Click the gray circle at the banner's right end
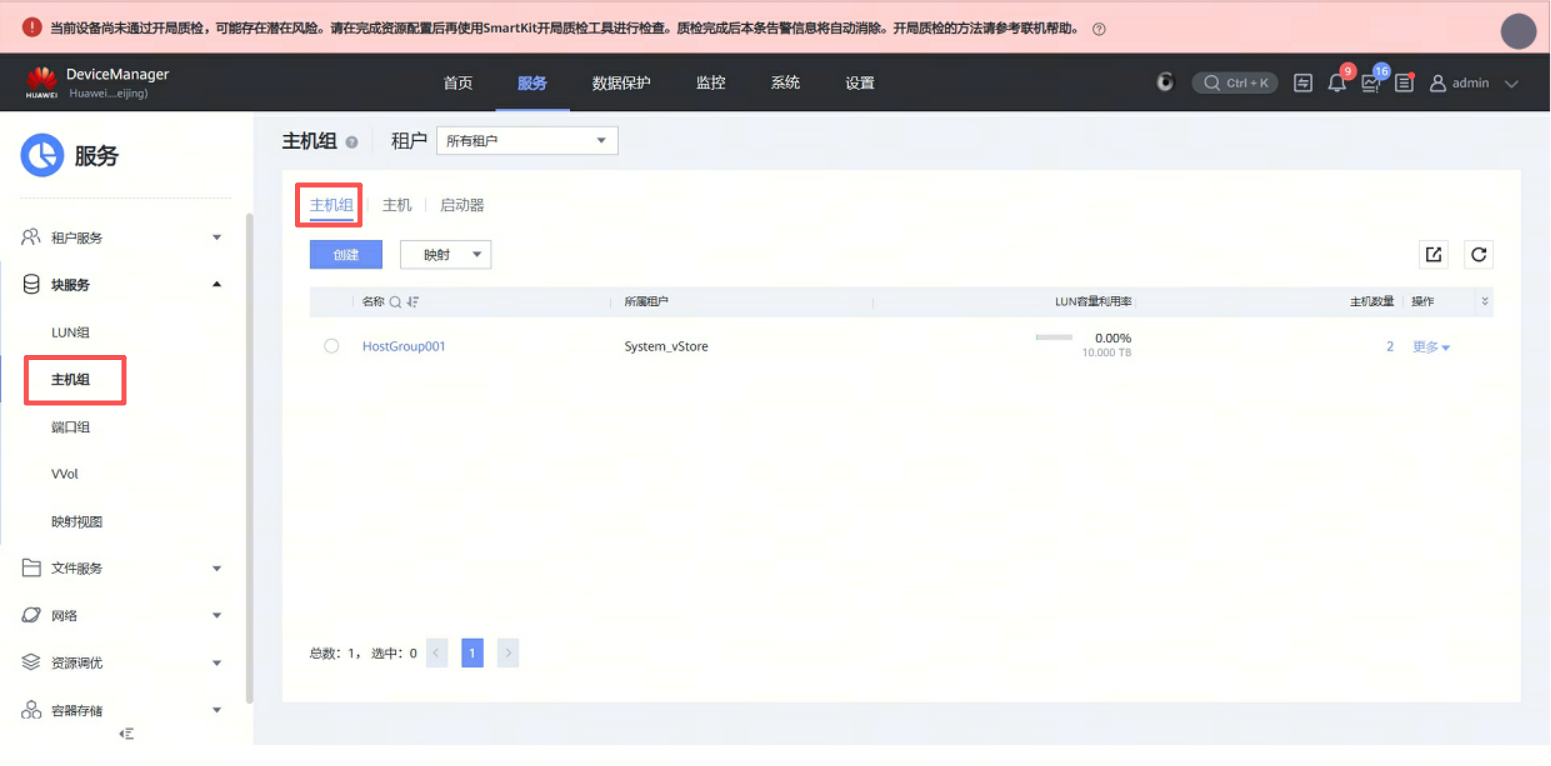Image resolution: width=1551 pixels, height=766 pixels. tap(1518, 32)
